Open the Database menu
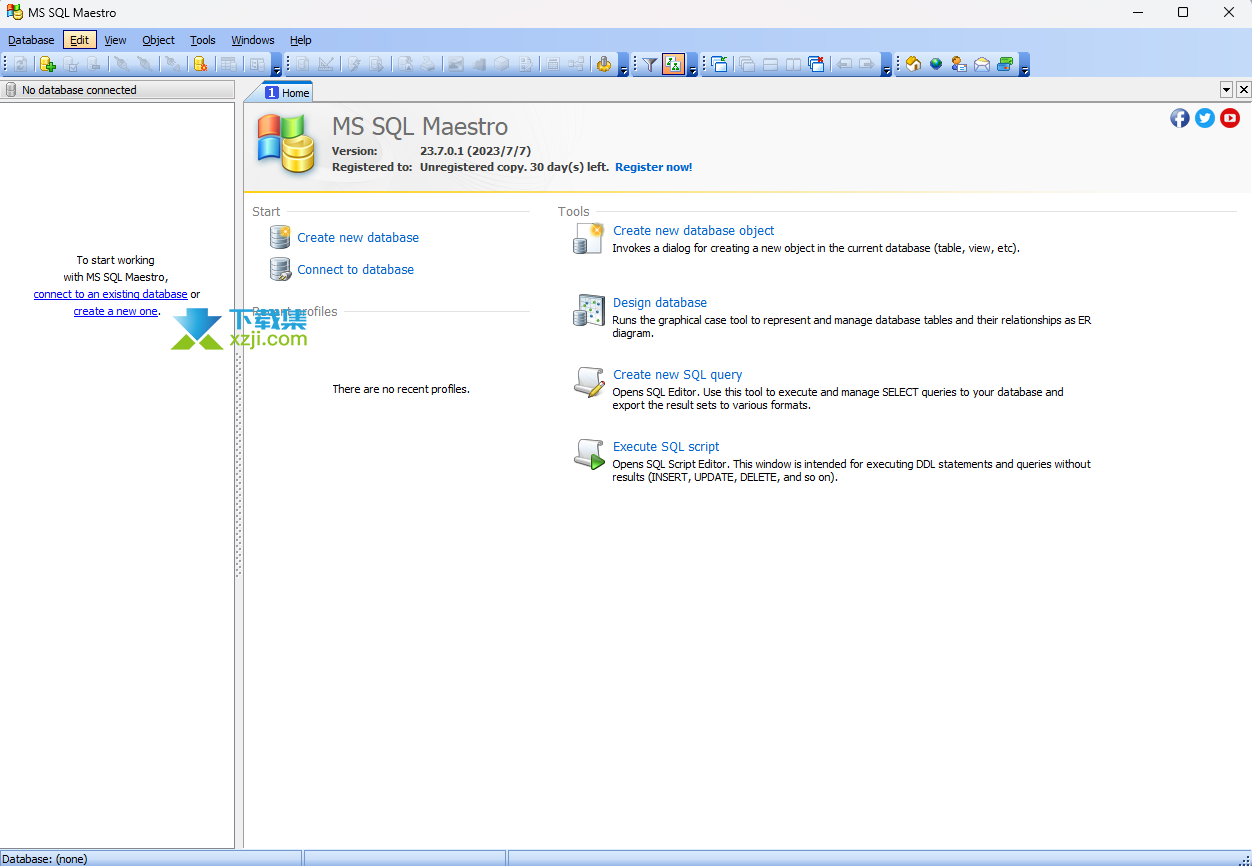This screenshot has width=1252, height=866. pyautogui.click(x=31, y=40)
